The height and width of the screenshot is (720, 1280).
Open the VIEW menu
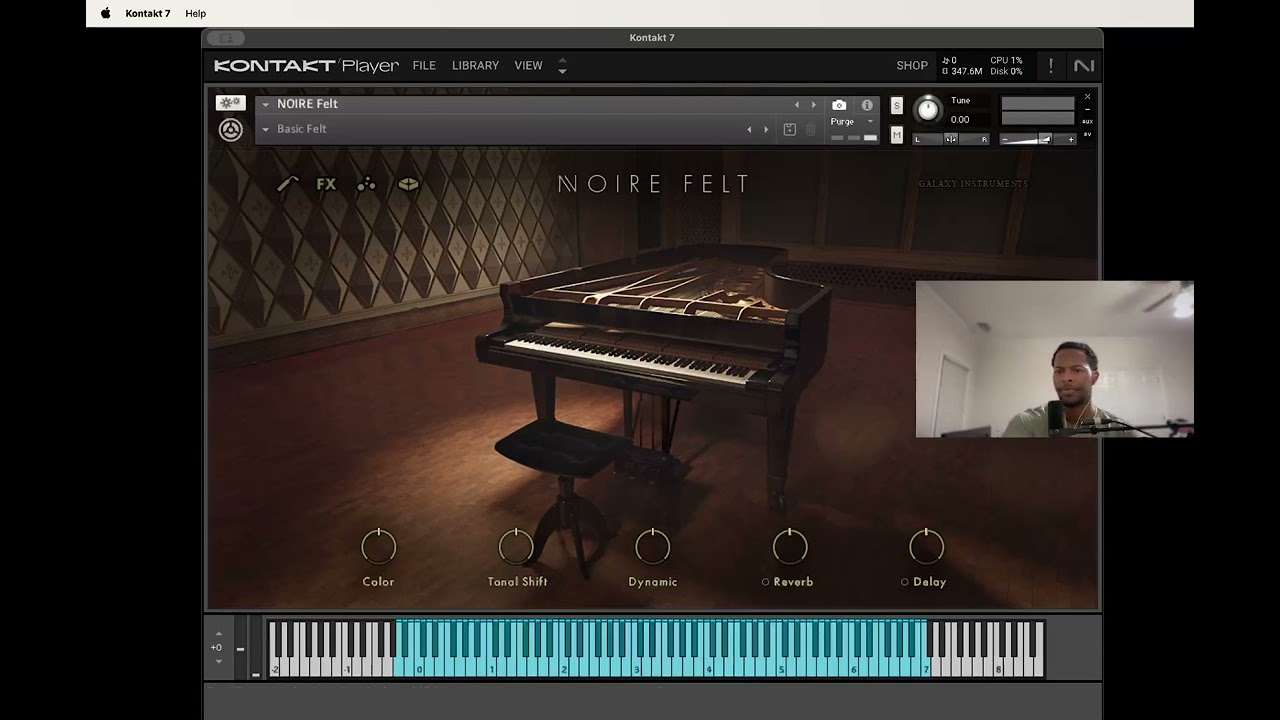tap(528, 65)
